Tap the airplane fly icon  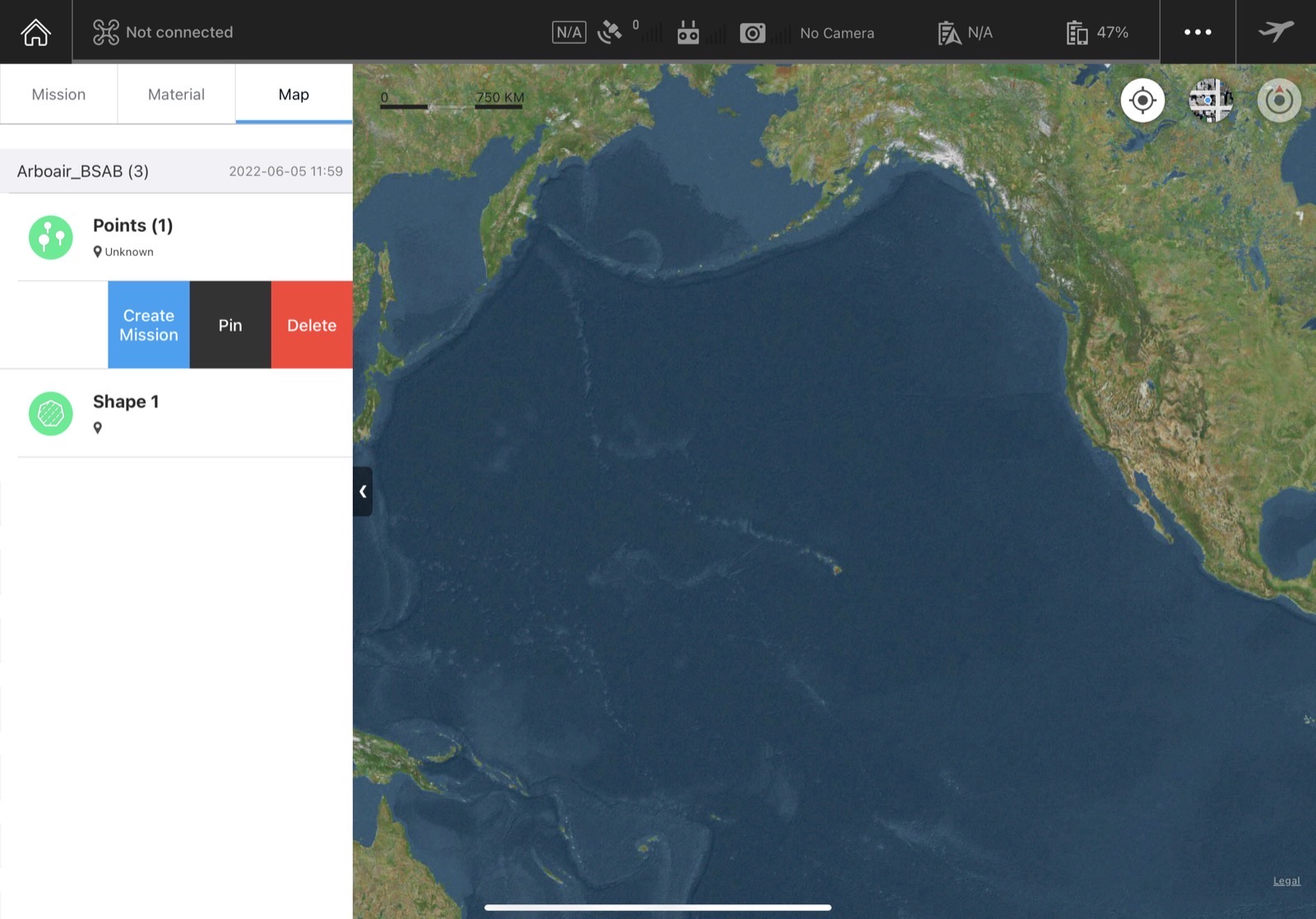1276,31
